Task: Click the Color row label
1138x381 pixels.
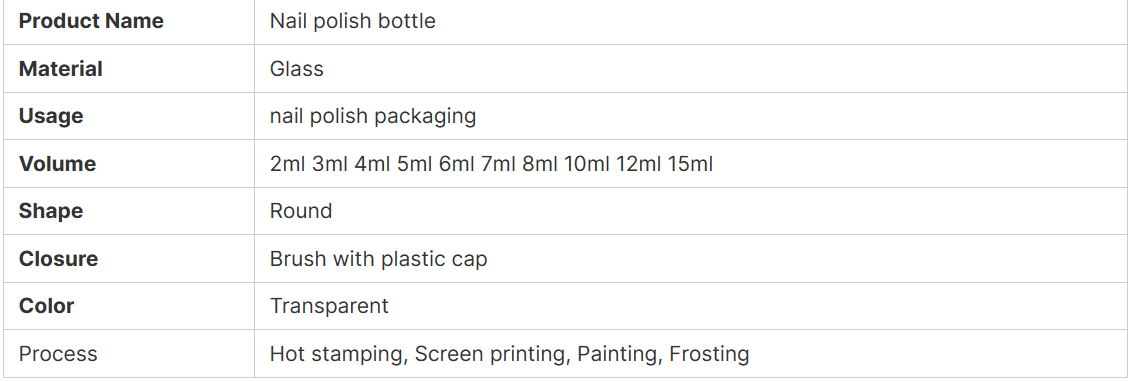Action: pyautogui.click(x=46, y=306)
